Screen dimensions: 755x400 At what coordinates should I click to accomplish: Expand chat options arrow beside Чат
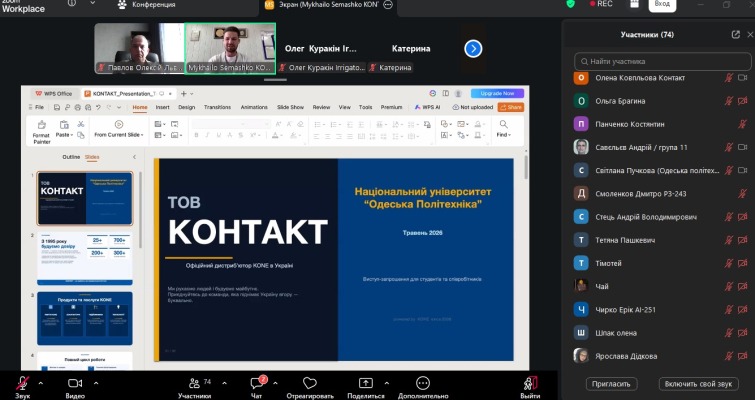[275, 384]
